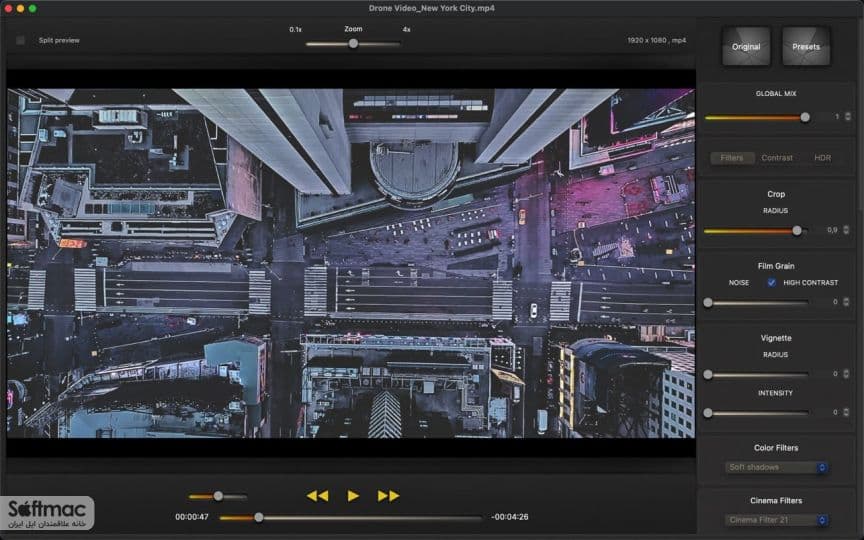This screenshot has height=540, width=864.
Task: Play the drone video
Action: coord(353,496)
